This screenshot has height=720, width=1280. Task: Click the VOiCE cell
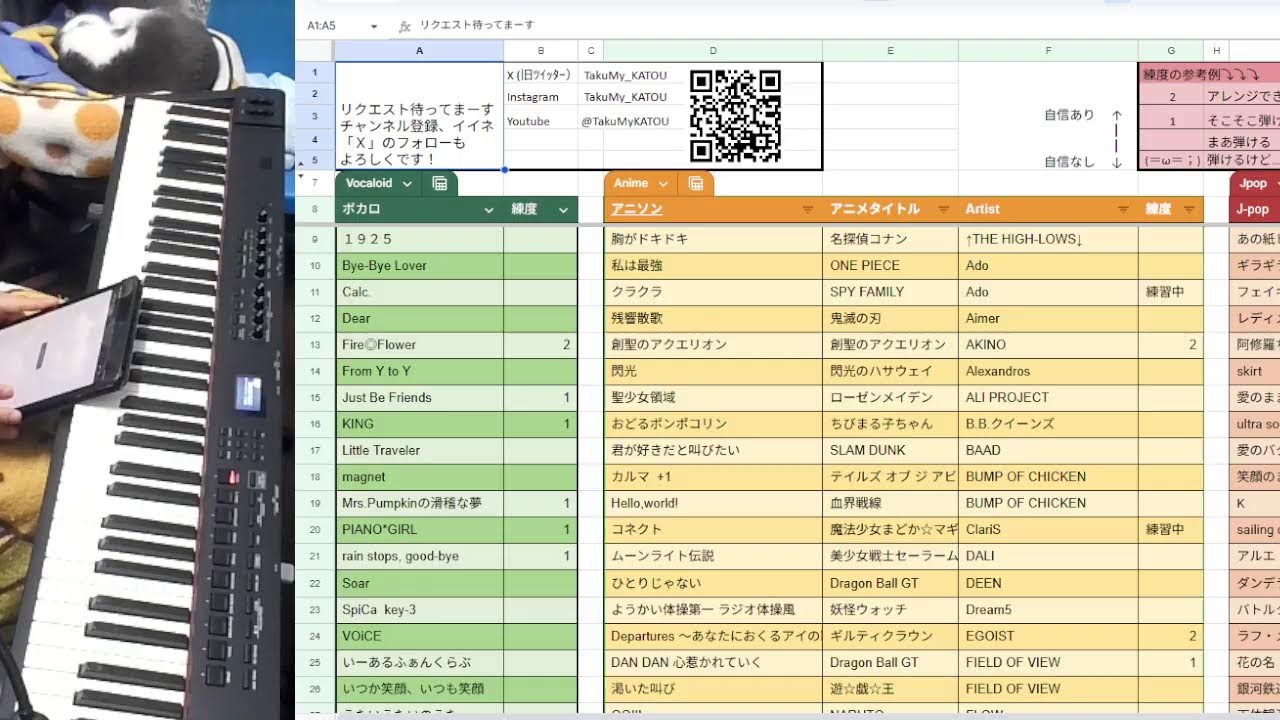[419, 636]
